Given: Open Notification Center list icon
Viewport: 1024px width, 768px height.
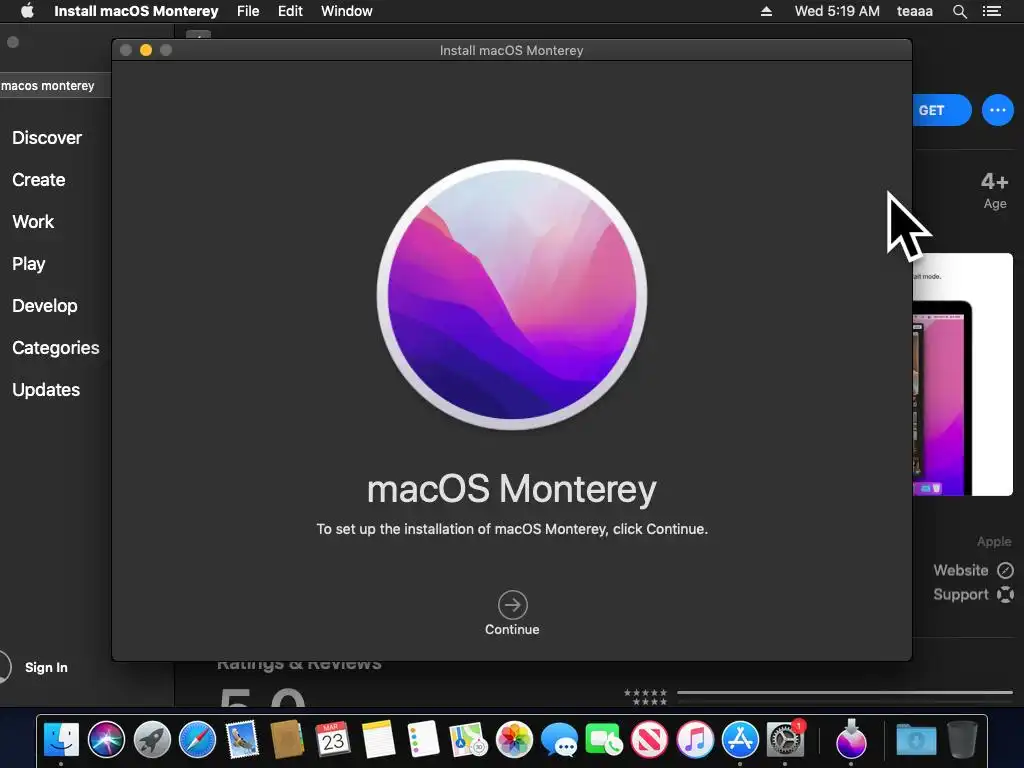Looking at the screenshot, I should [992, 11].
